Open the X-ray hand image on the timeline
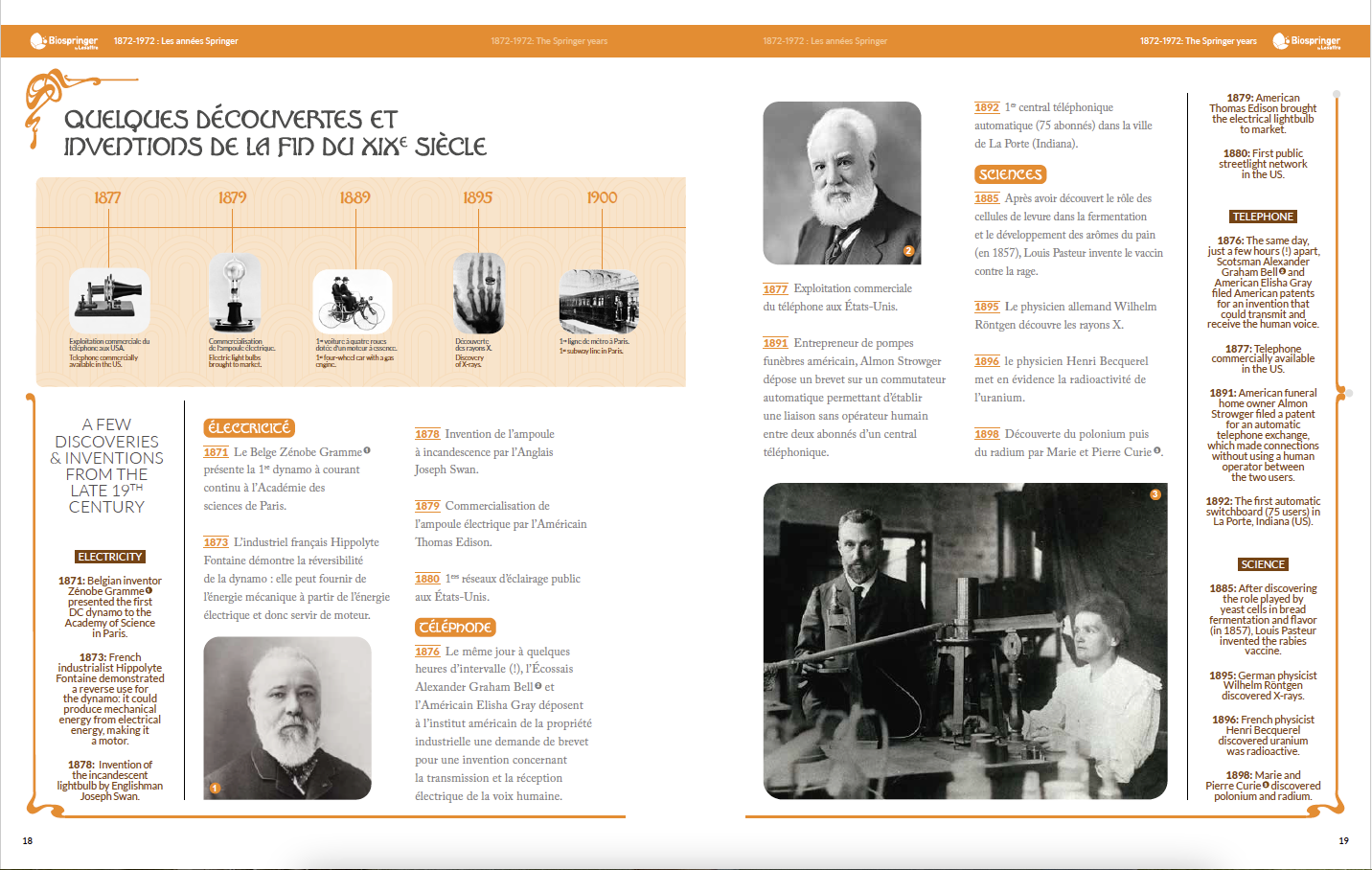1372x870 pixels. click(x=478, y=293)
